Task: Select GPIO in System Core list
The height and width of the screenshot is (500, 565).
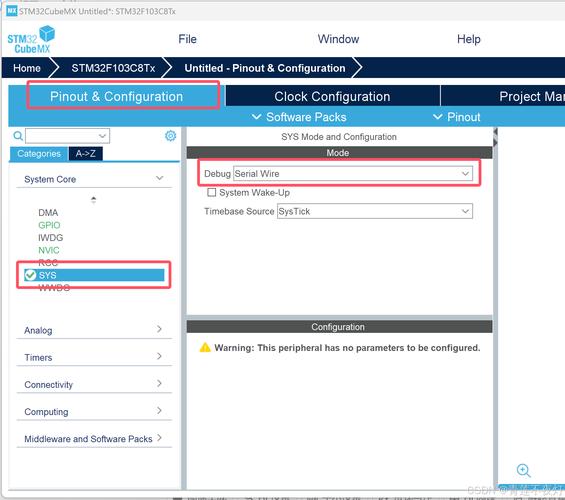Action: click(49, 225)
